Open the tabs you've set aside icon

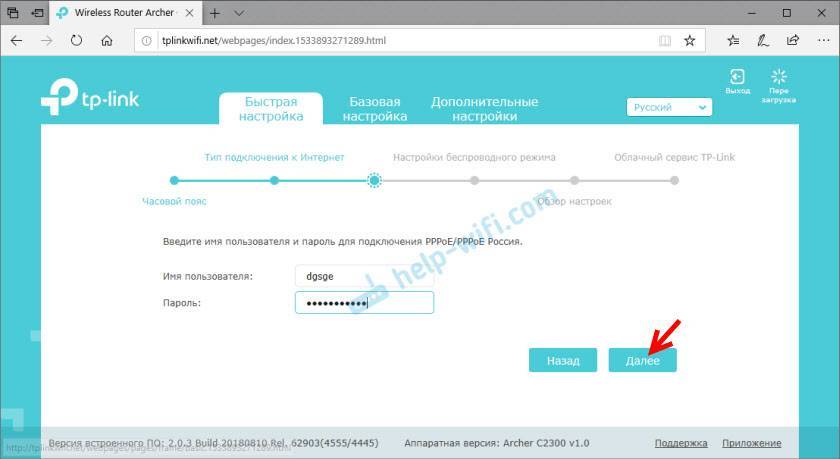click(x=13, y=13)
